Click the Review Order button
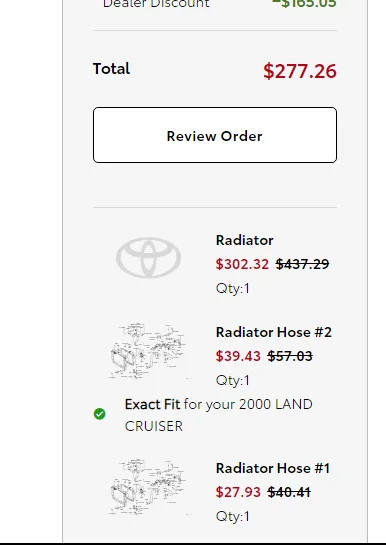Image resolution: width=386 pixels, height=545 pixels. coord(215,135)
